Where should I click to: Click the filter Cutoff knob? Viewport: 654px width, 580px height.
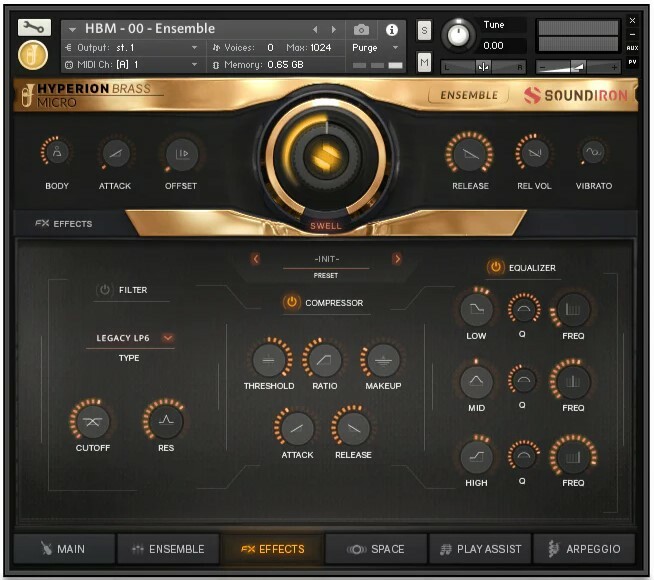(92, 421)
